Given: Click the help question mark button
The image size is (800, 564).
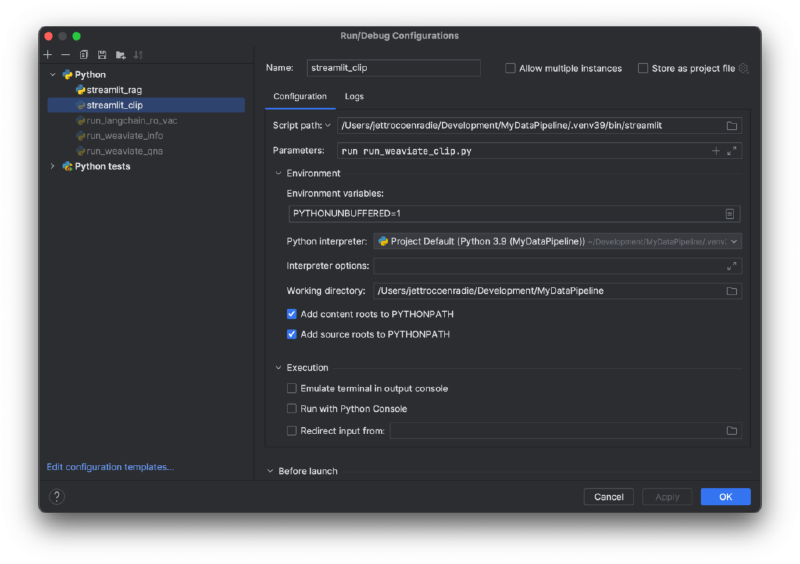Looking at the screenshot, I should (57, 496).
